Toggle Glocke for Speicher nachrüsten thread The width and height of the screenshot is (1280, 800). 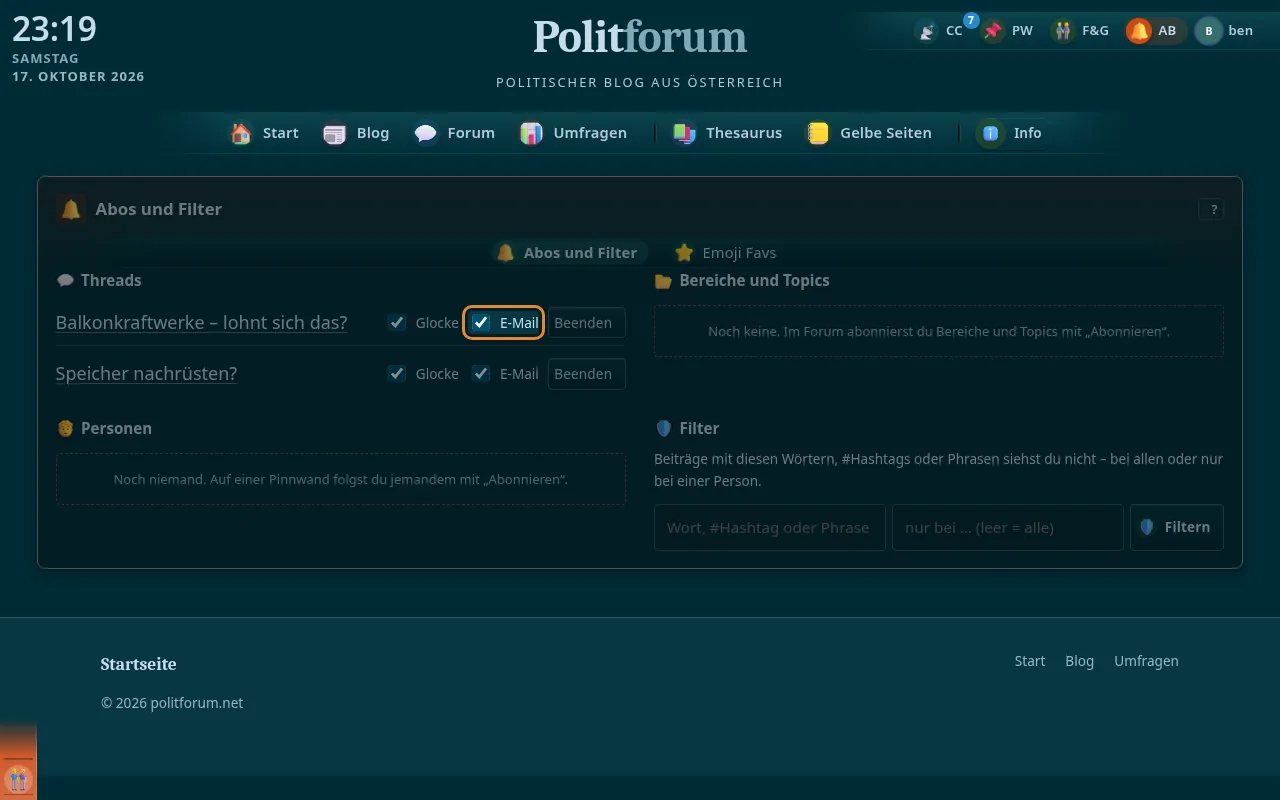tap(397, 374)
